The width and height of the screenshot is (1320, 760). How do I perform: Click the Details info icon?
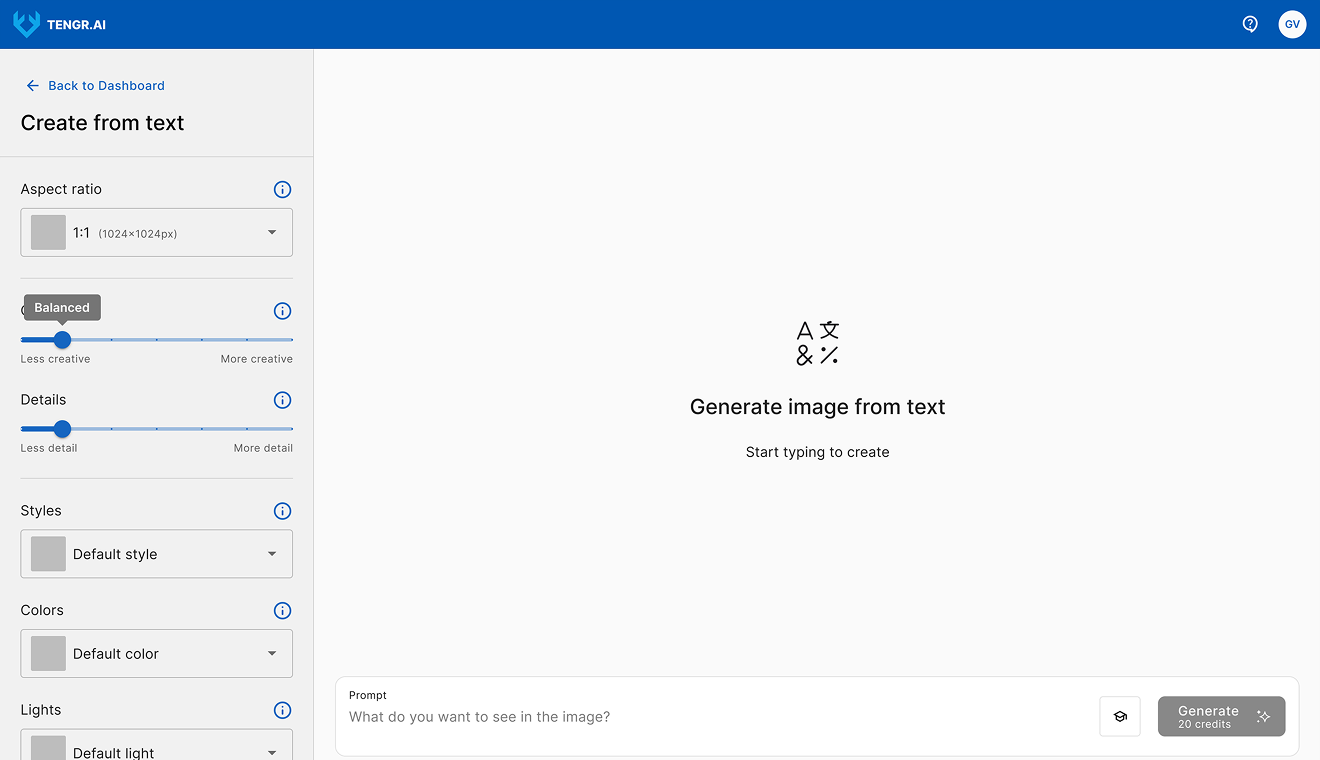(282, 400)
